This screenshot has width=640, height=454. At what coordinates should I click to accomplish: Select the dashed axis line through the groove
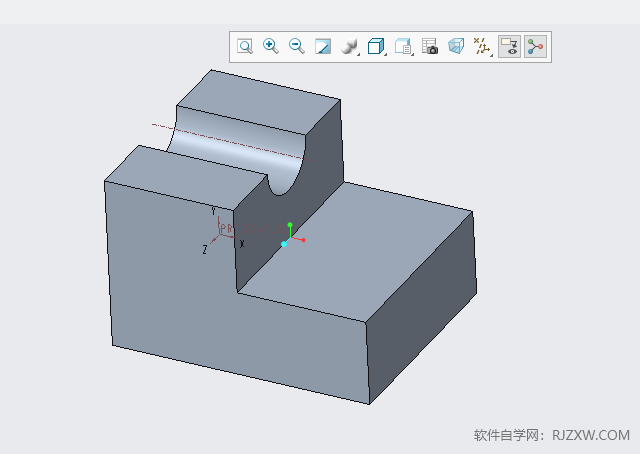[x=231, y=142]
